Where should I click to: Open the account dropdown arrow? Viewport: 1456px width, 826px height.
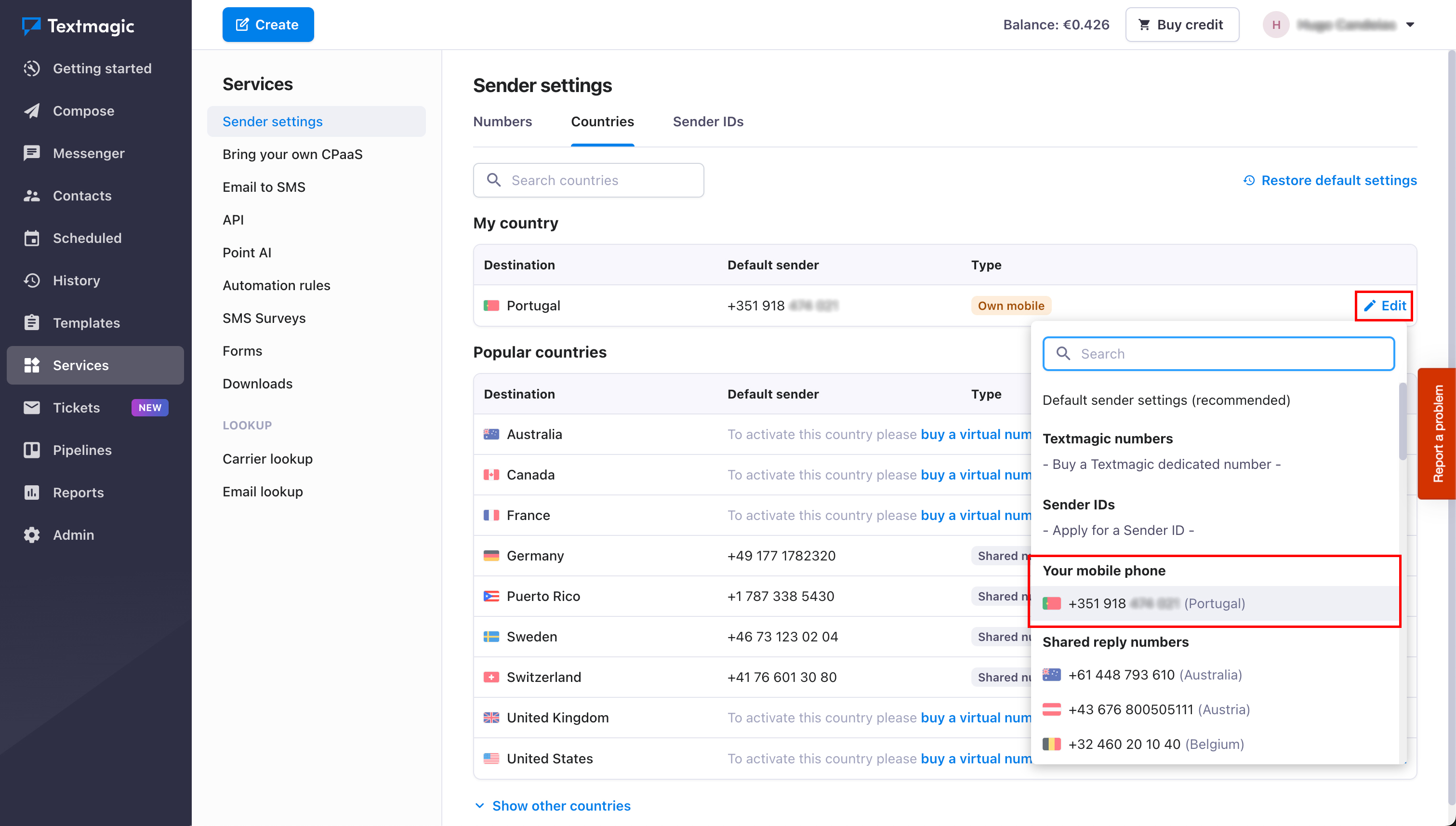tap(1410, 25)
